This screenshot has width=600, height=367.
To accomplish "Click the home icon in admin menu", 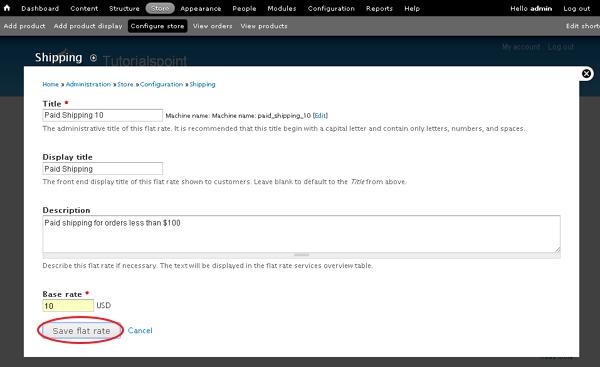I will pos(7,8).
